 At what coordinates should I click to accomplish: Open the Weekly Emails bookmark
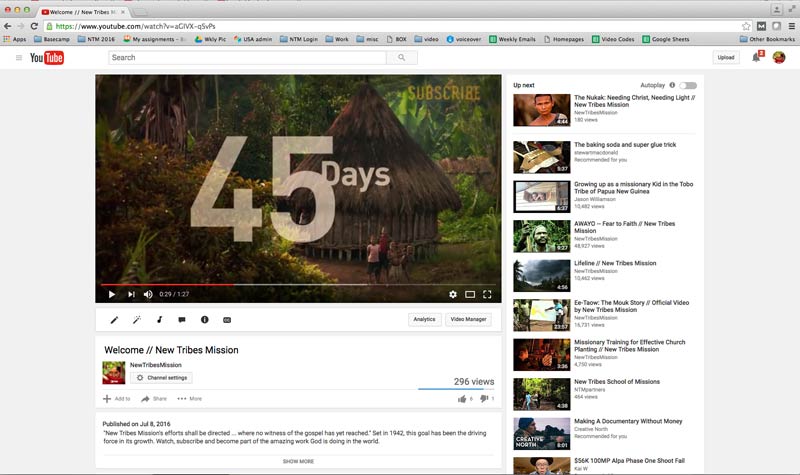[512, 39]
